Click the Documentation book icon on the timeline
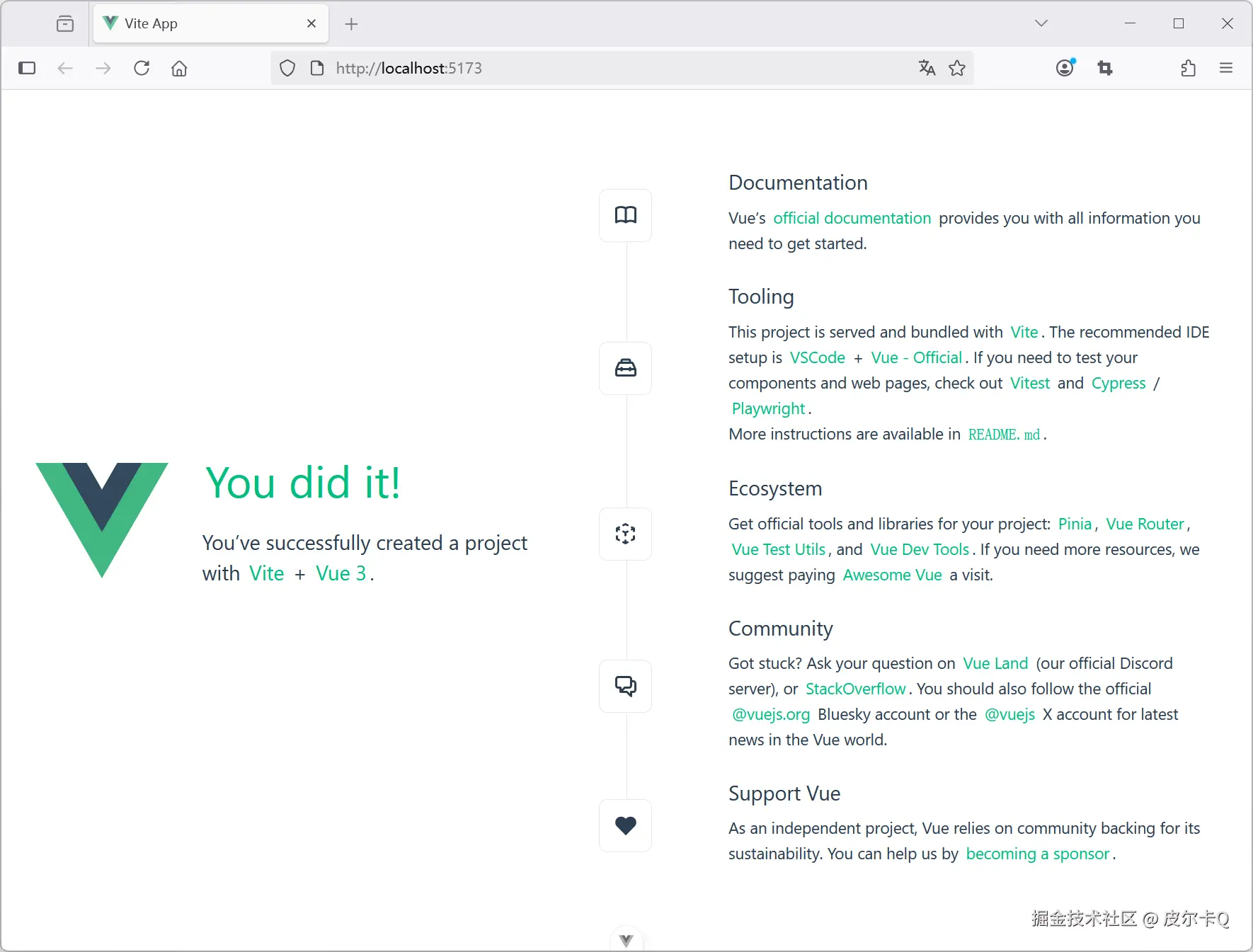 (x=624, y=215)
